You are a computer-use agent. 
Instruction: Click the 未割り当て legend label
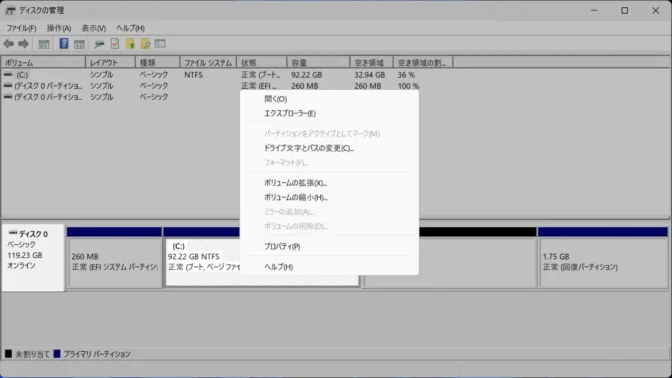pos(33,354)
